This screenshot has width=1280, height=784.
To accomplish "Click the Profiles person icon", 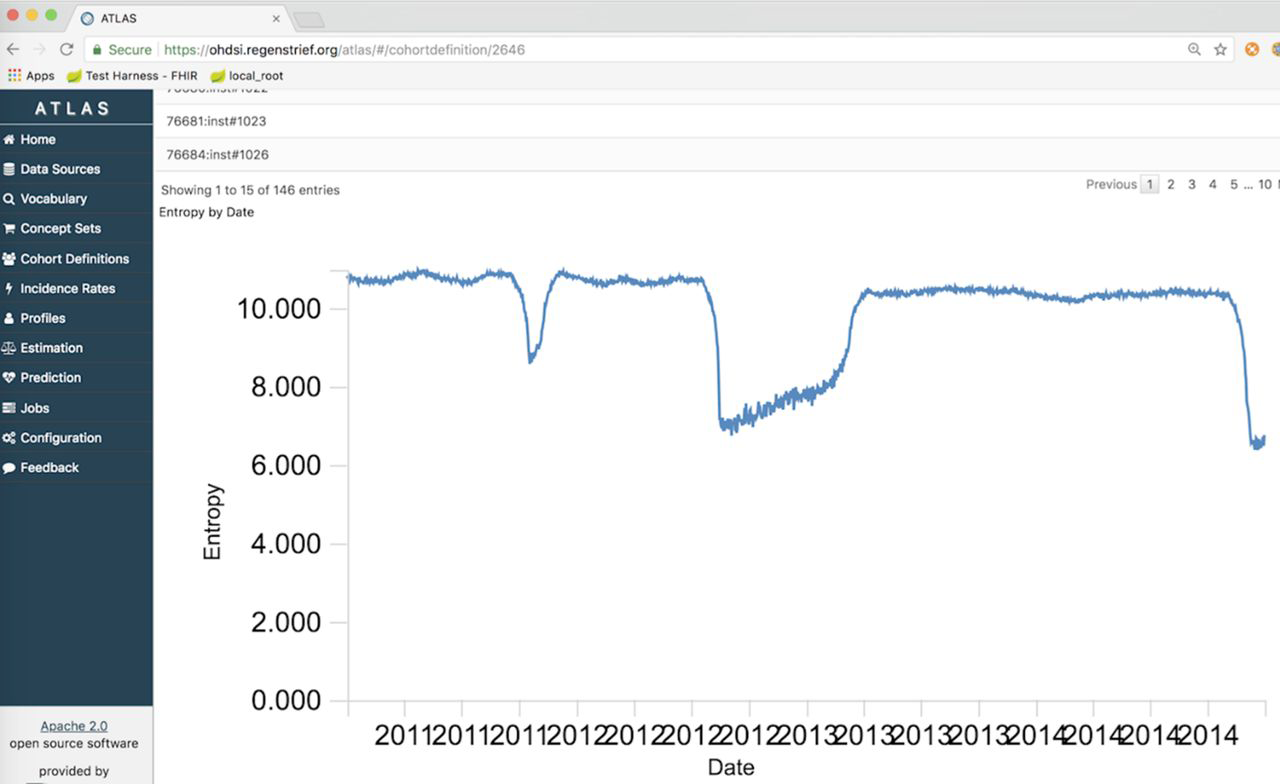I will (x=9, y=319).
